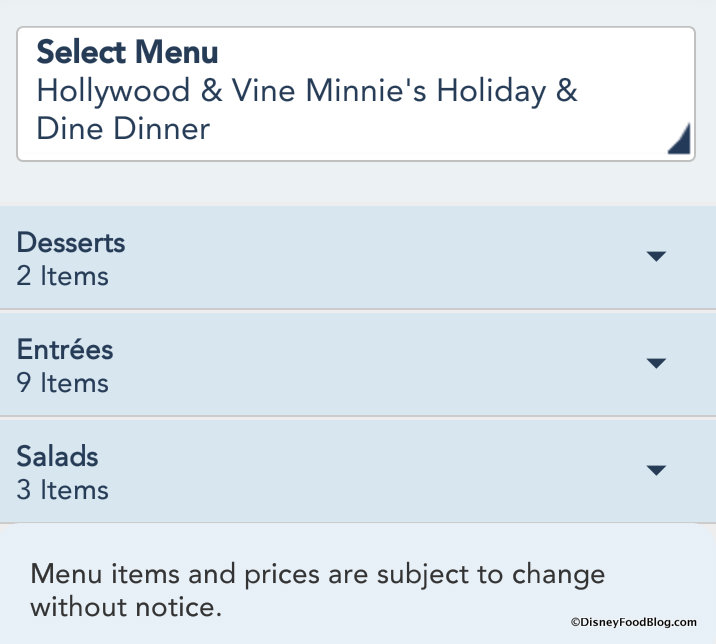The image size is (716, 644).
Task: Click the Desserts down arrow icon
Action: coord(656,257)
